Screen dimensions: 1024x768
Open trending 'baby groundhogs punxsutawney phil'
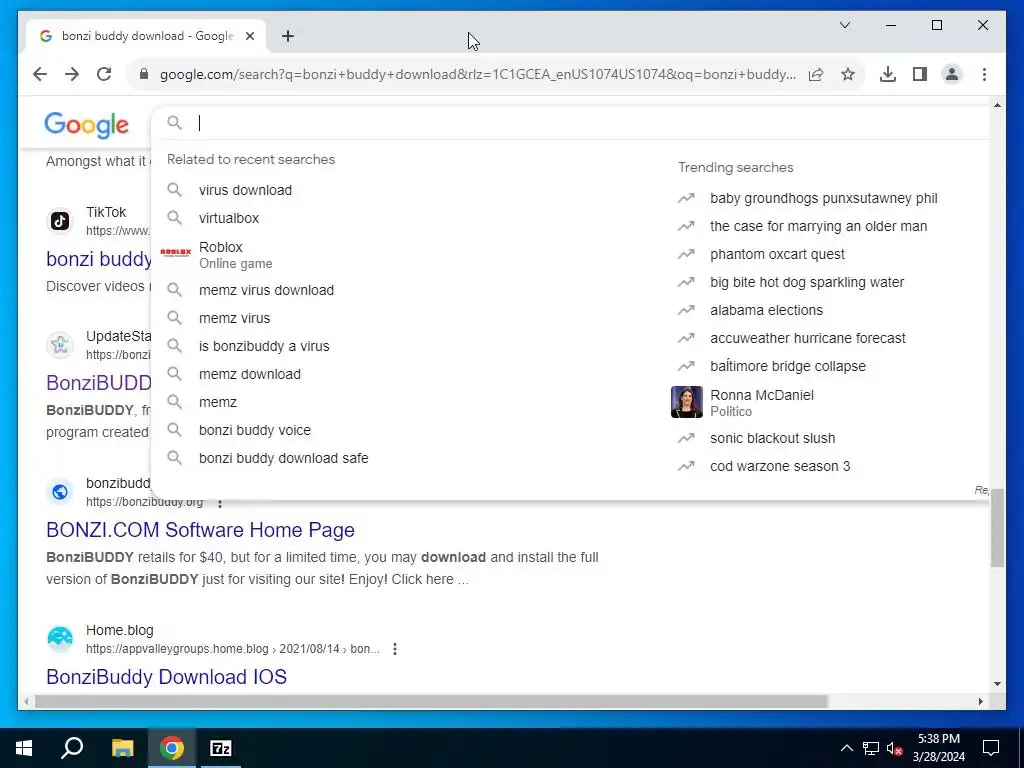(824, 199)
